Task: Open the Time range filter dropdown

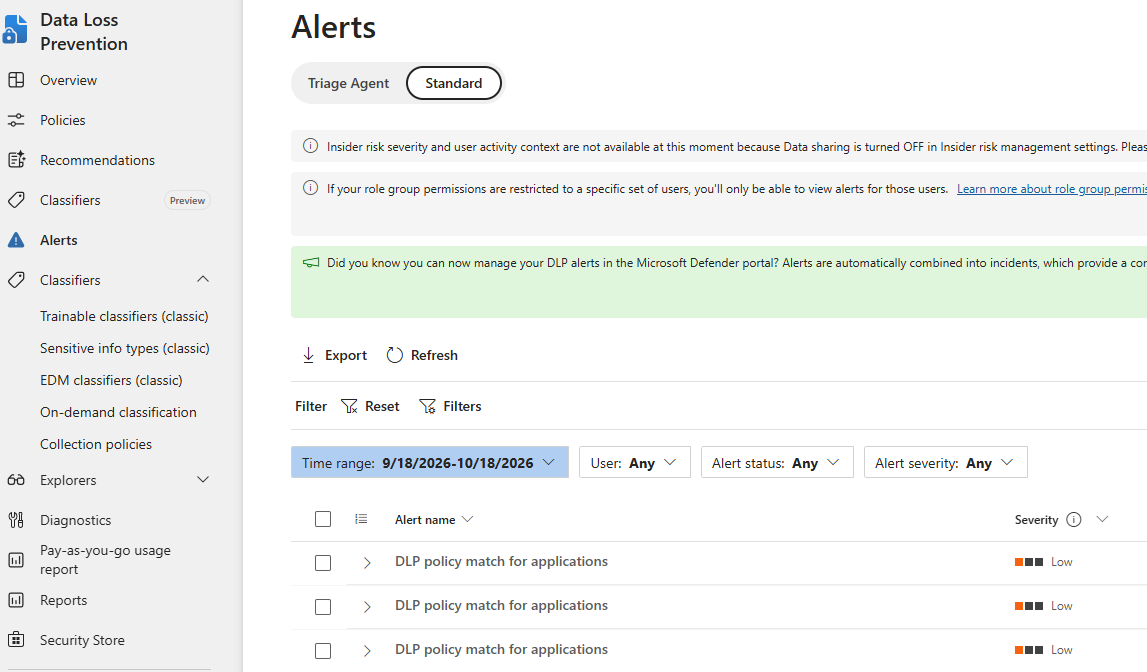Action: (x=429, y=462)
